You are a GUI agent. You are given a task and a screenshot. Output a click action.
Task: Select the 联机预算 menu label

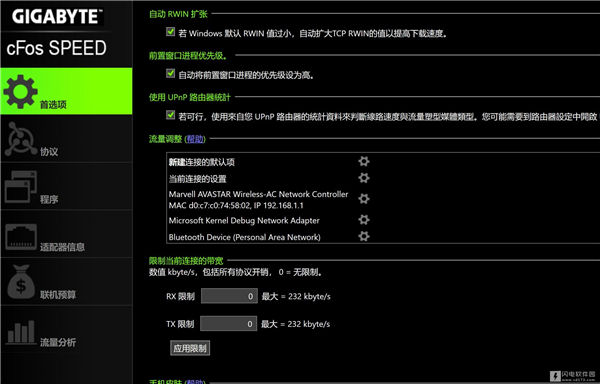(58, 295)
